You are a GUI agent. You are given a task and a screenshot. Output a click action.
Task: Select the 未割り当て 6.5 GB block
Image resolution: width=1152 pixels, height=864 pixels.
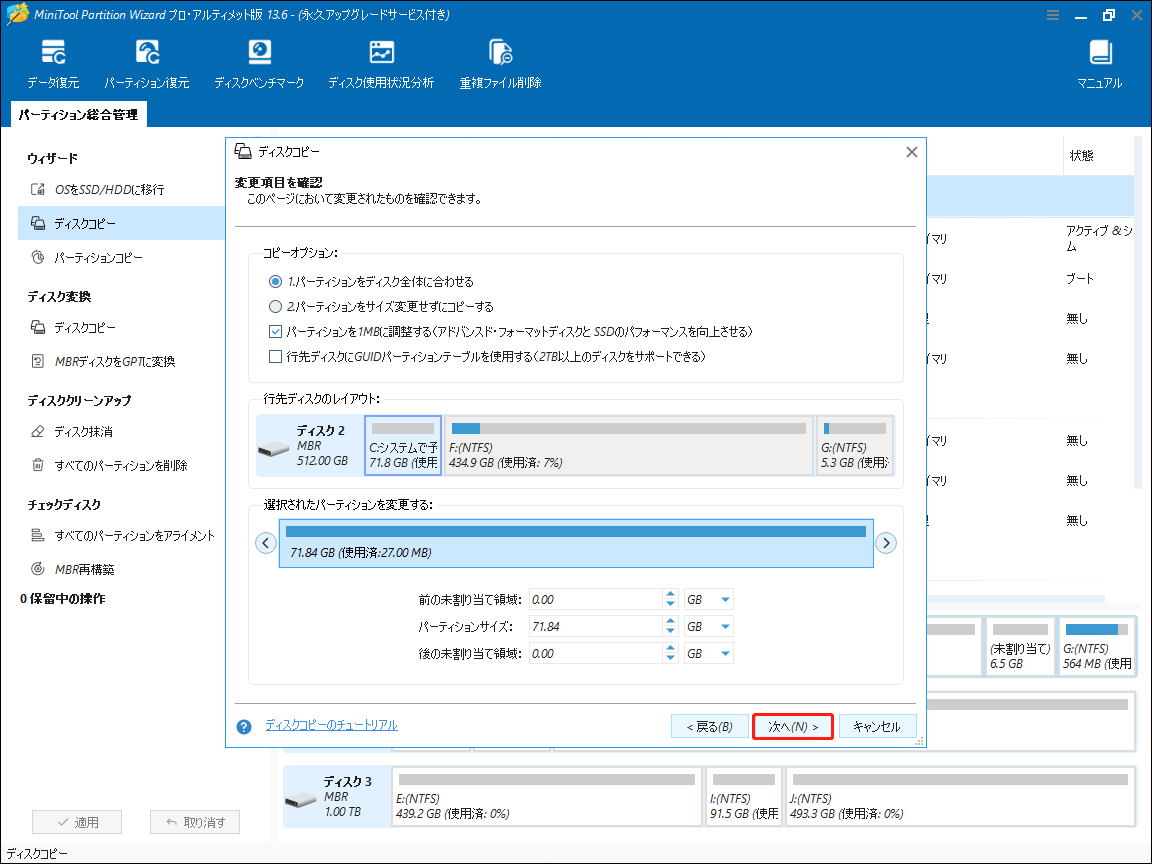(1020, 647)
